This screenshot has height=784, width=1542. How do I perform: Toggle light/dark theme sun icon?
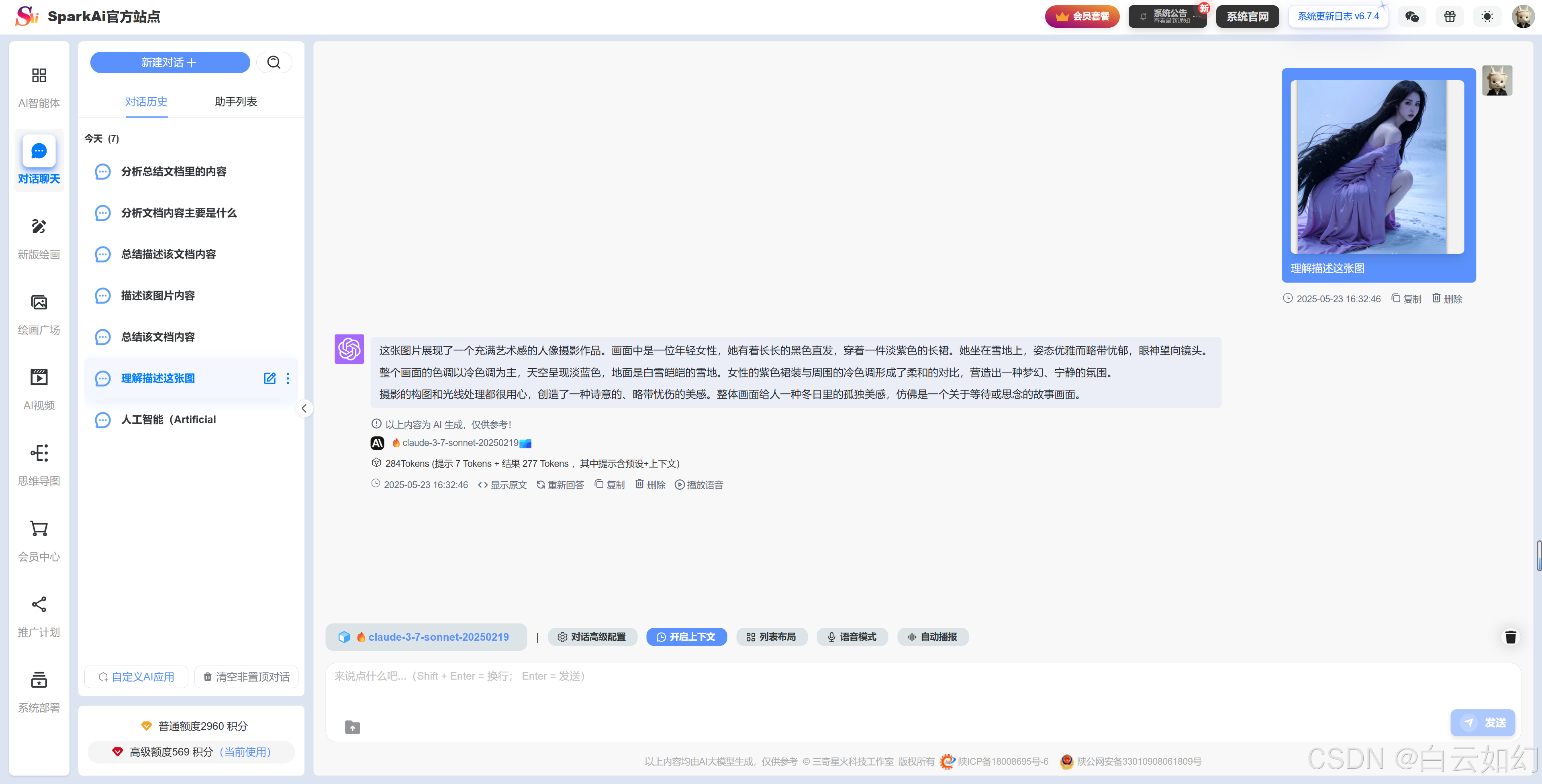point(1487,16)
